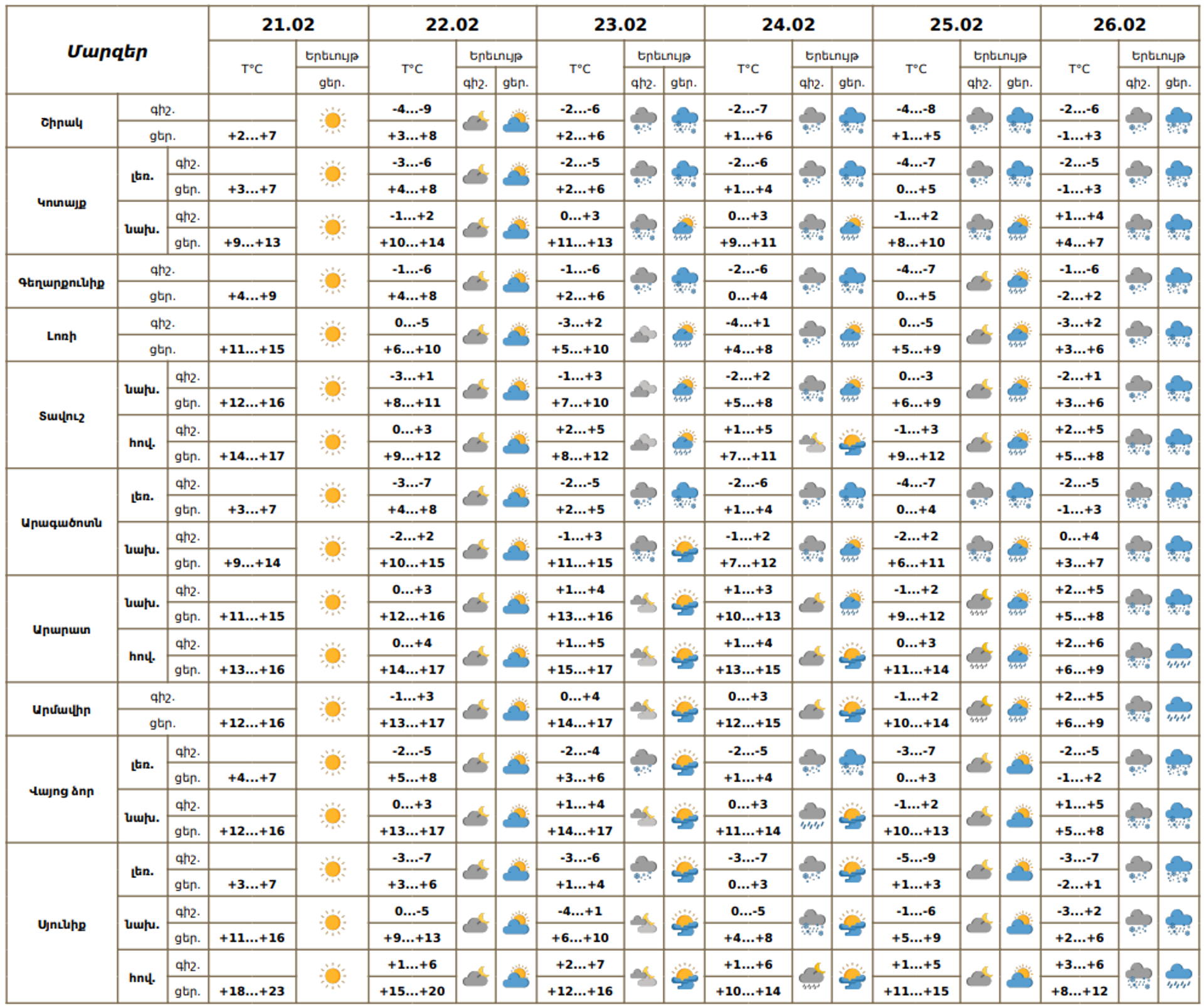Screen dimensions: 1204x1006
Task: Click Լոռի night cloud icon for 23.02
Action: click(643, 335)
